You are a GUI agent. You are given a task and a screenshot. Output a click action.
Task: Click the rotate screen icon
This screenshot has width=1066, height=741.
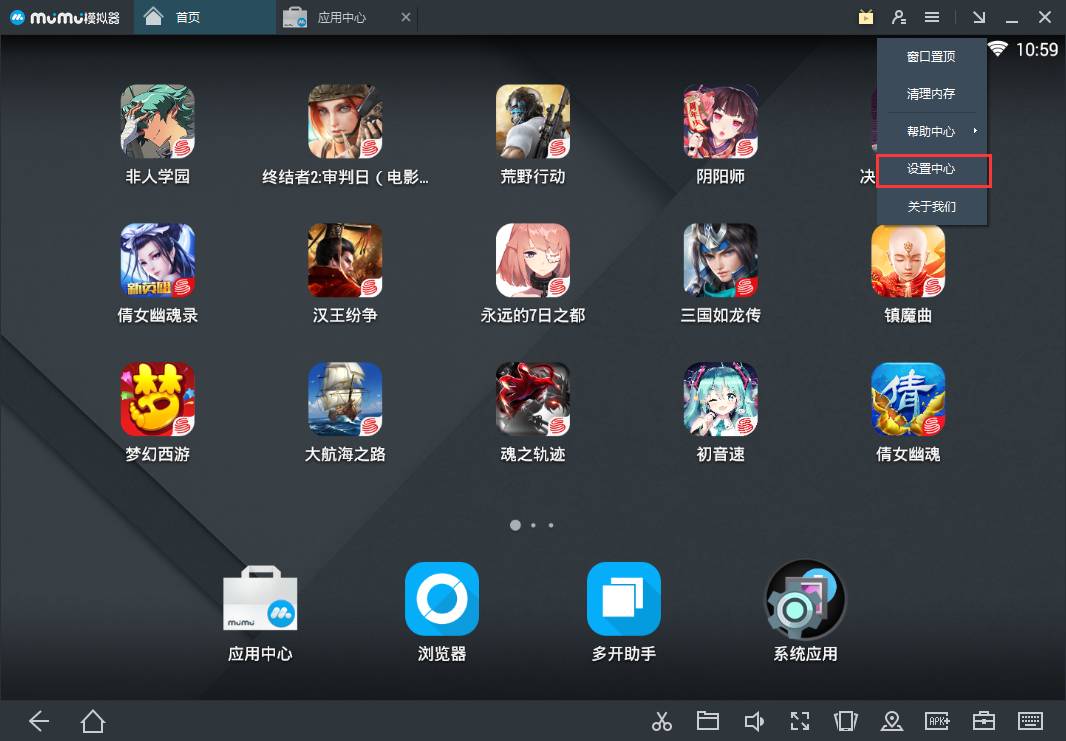coord(845,721)
